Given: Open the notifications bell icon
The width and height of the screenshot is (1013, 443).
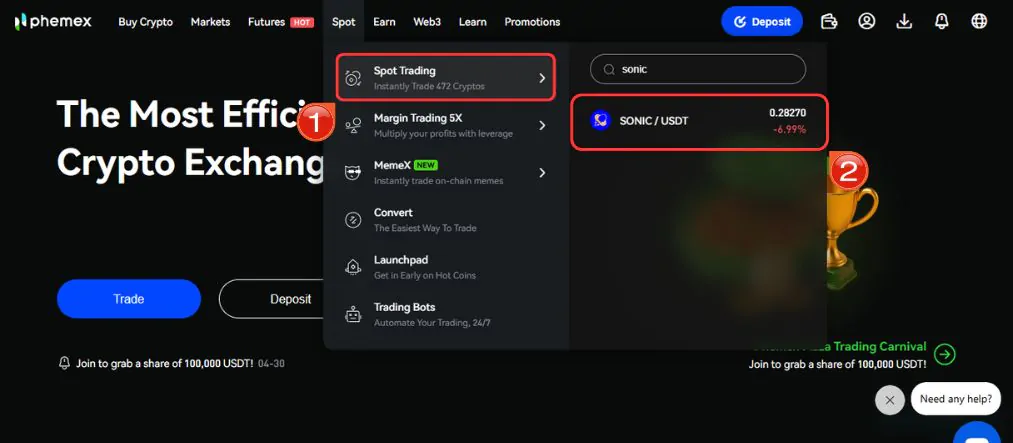Looking at the screenshot, I should [942, 21].
